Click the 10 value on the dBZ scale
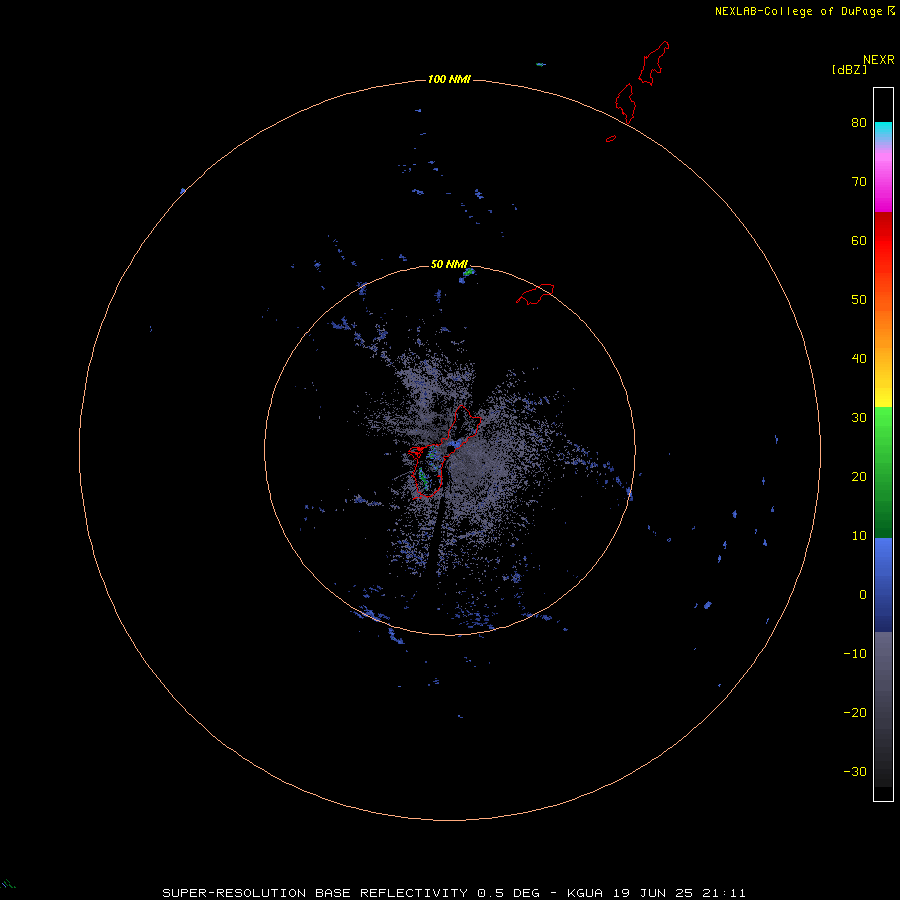 [x=859, y=536]
